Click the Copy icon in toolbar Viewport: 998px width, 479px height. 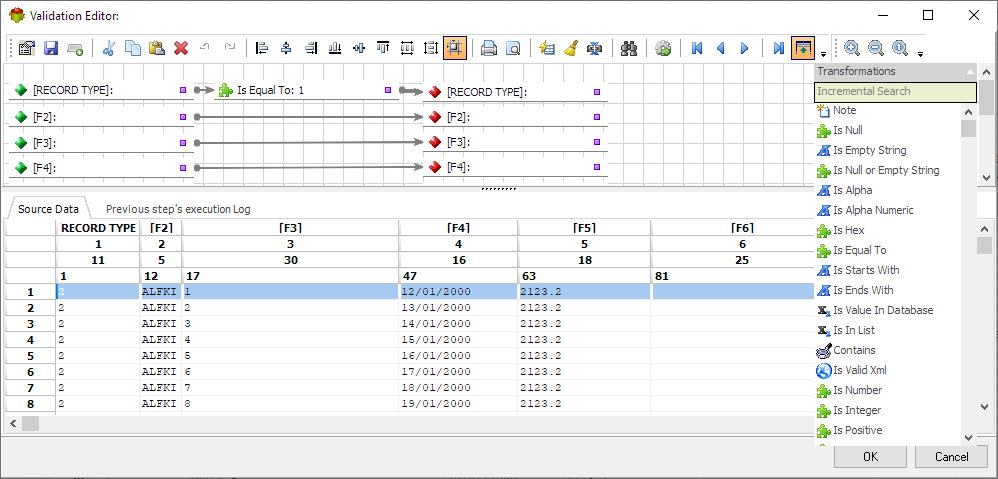pyautogui.click(x=133, y=48)
